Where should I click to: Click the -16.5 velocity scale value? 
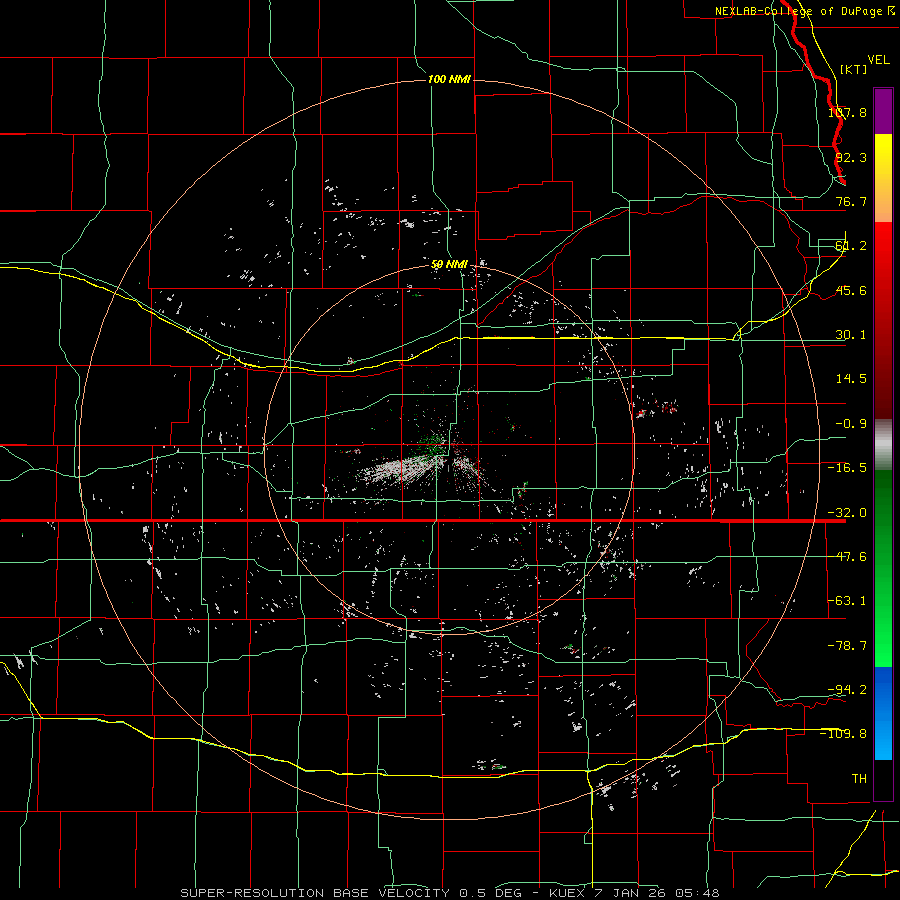847,468
